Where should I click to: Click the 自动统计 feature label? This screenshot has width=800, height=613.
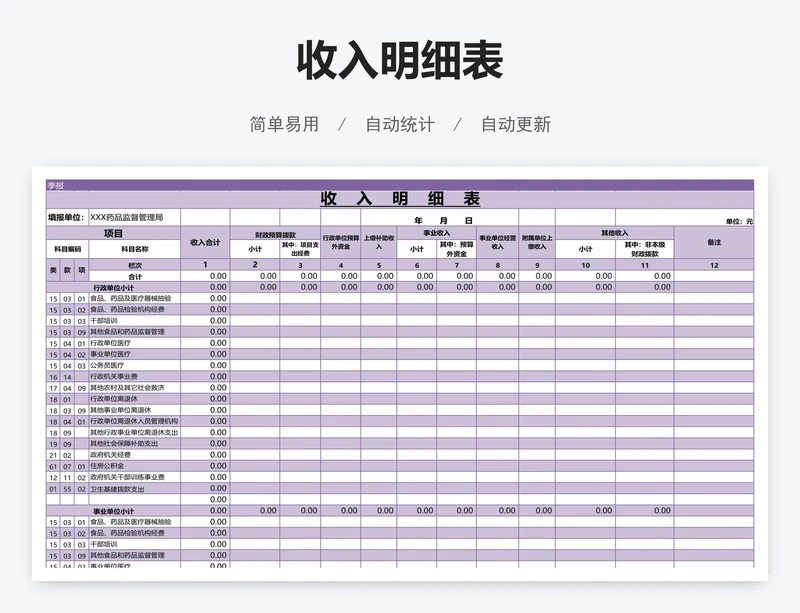pos(399,125)
